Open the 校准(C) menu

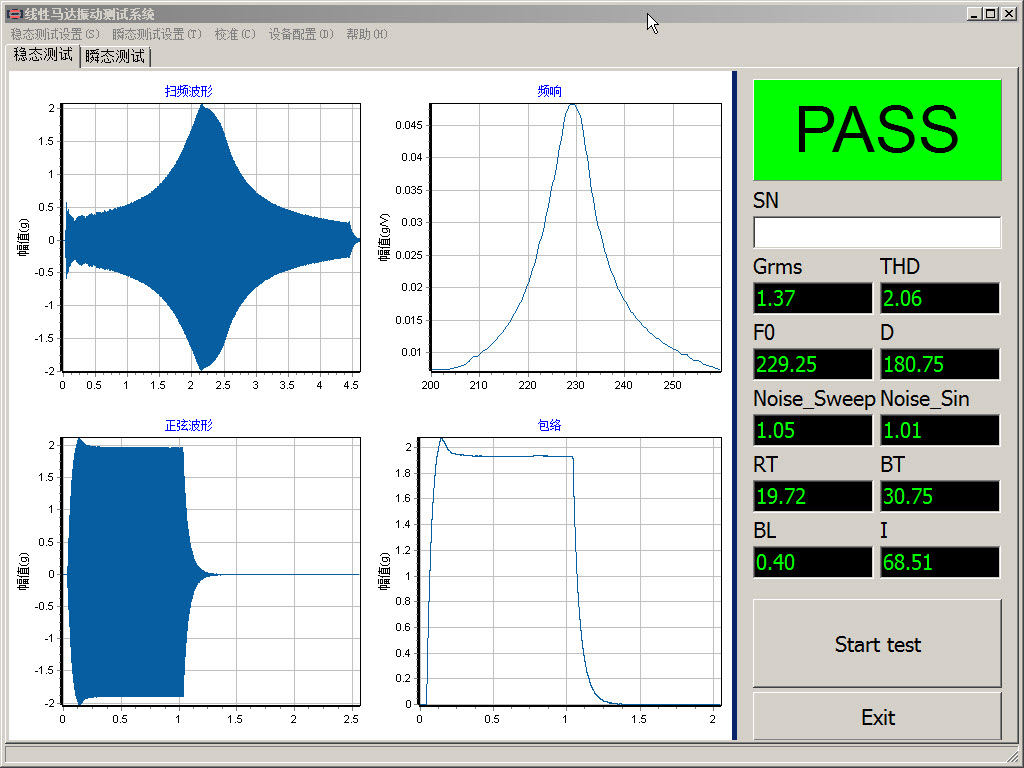point(235,34)
